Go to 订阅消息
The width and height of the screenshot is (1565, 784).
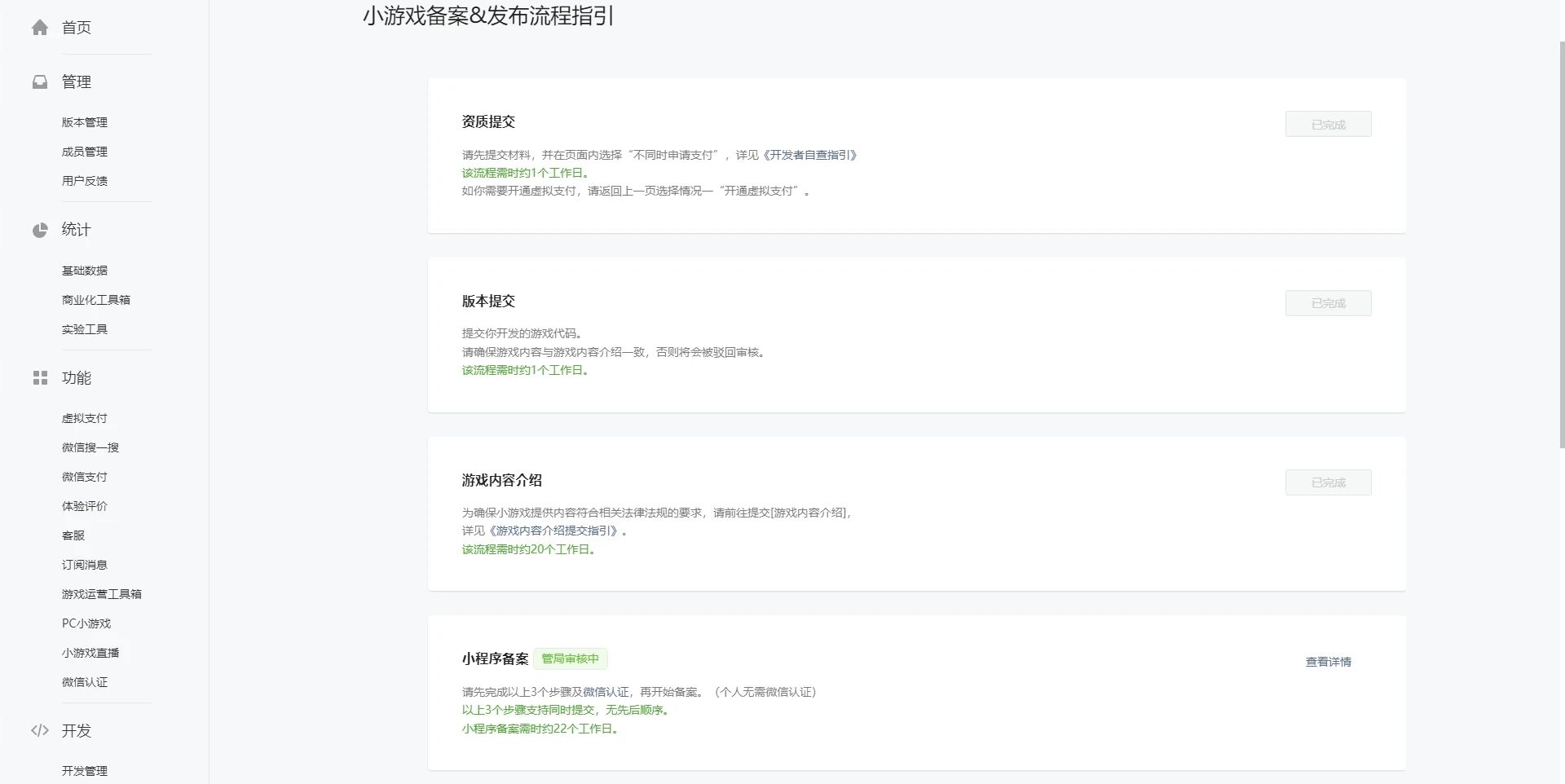pos(85,565)
